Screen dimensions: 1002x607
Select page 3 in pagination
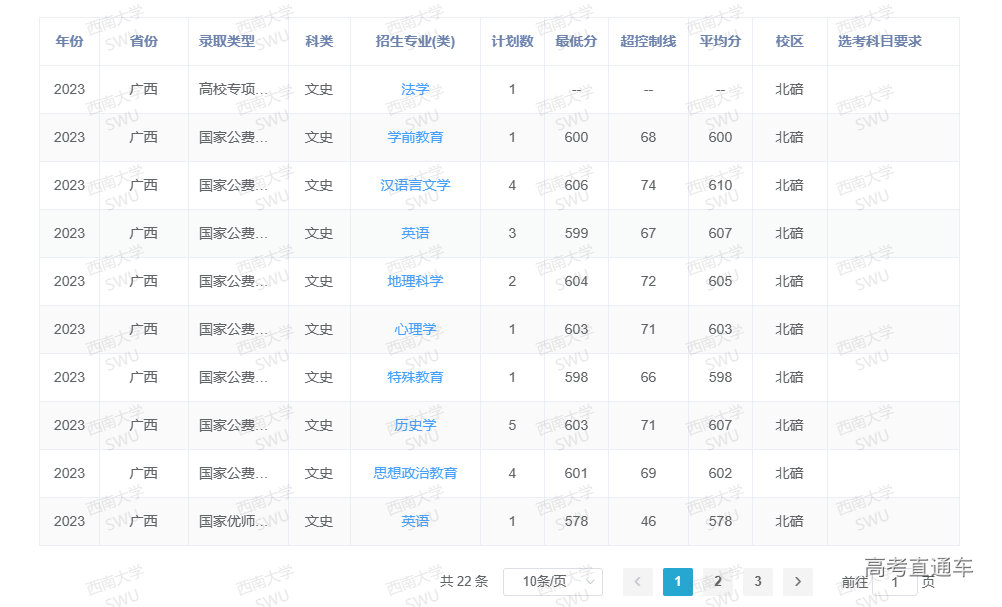coord(757,581)
